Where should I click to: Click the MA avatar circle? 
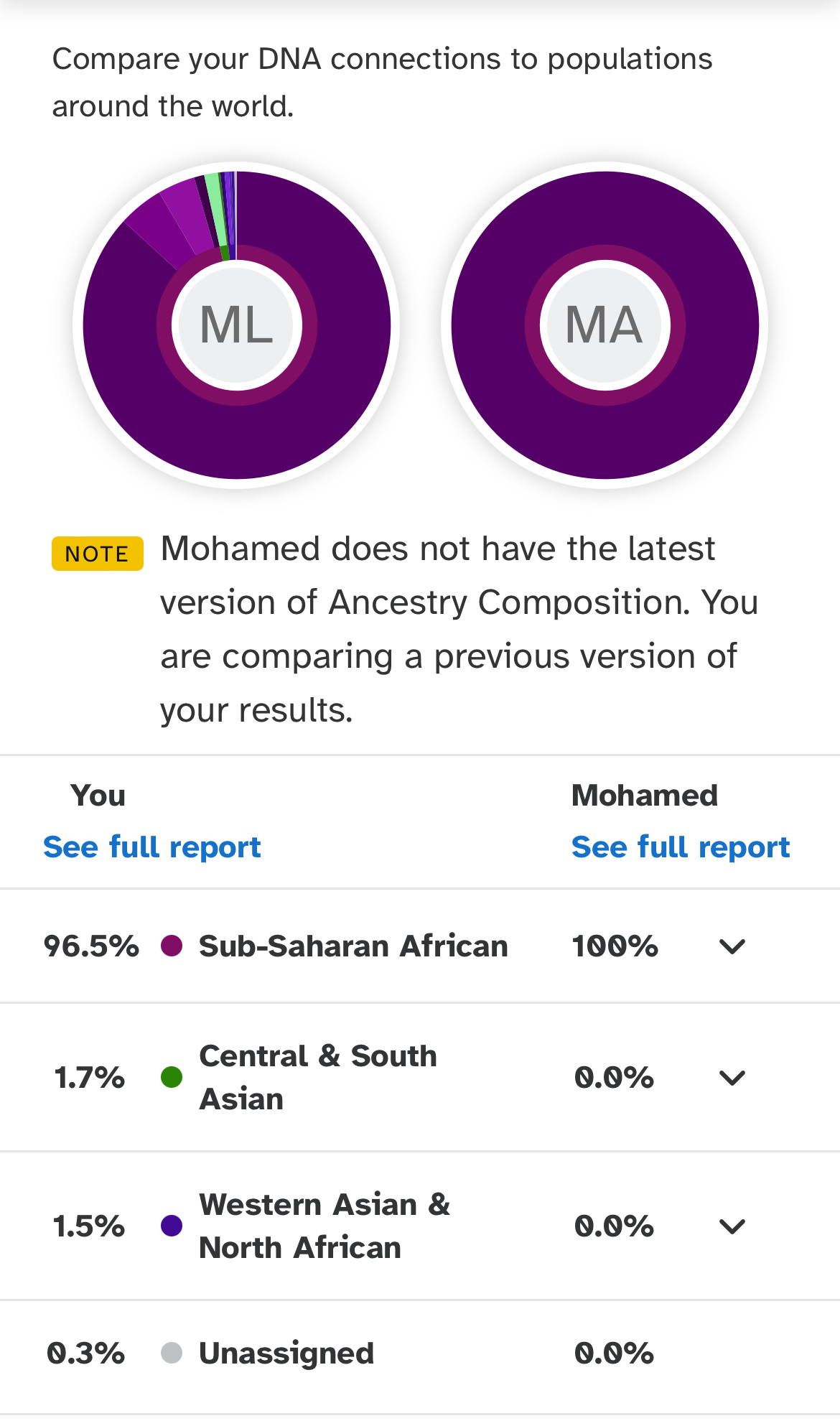click(x=605, y=325)
